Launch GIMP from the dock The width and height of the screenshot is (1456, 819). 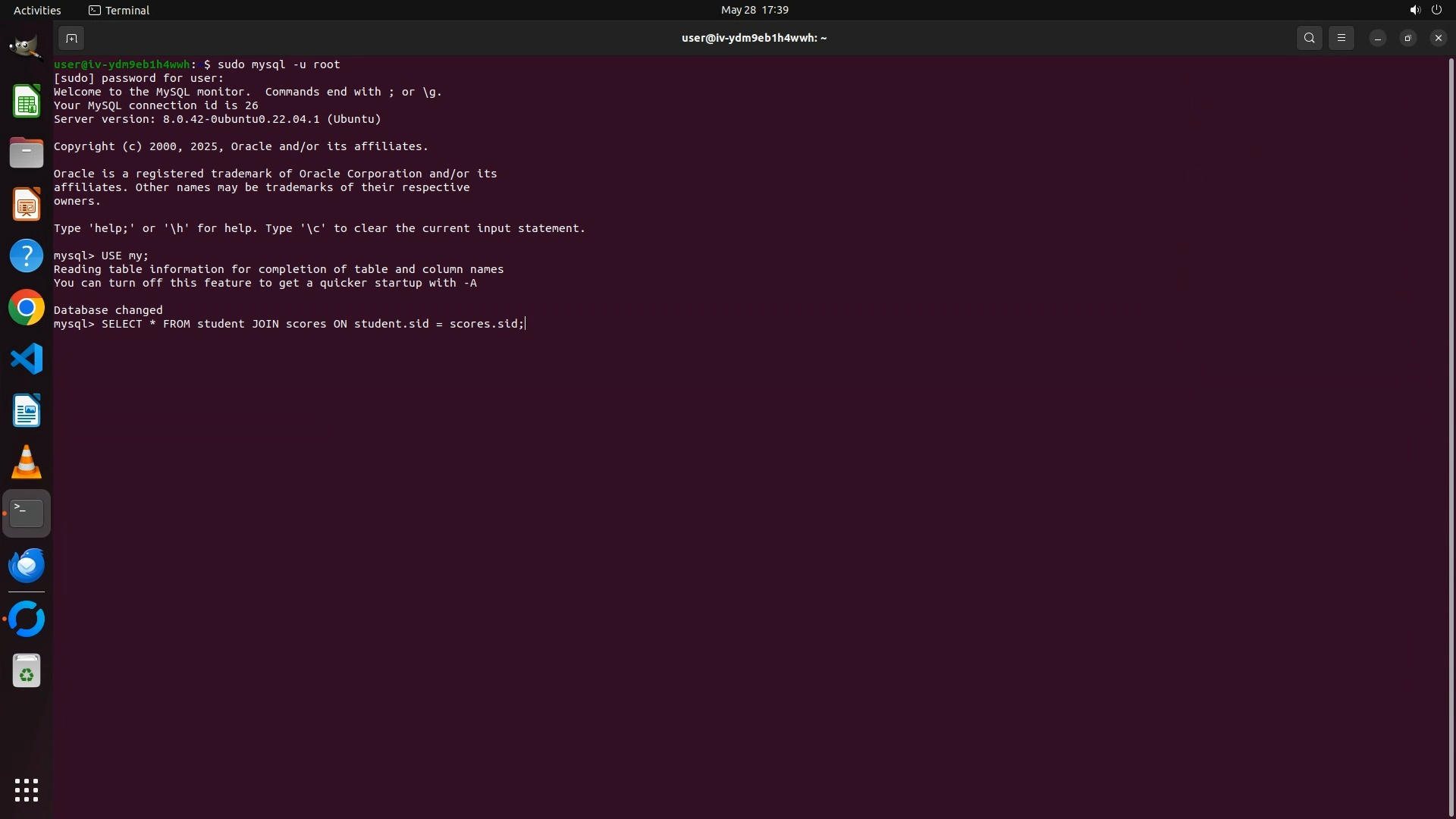pyautogui.click(x=27, y=48)
